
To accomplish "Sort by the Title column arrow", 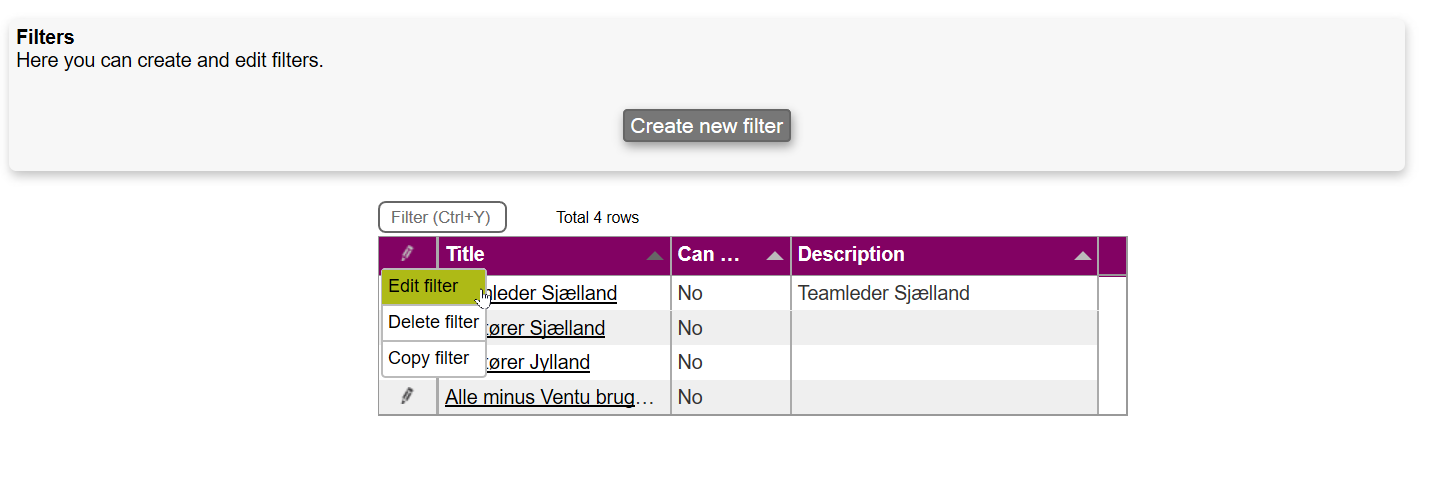I will click(655, 256).
